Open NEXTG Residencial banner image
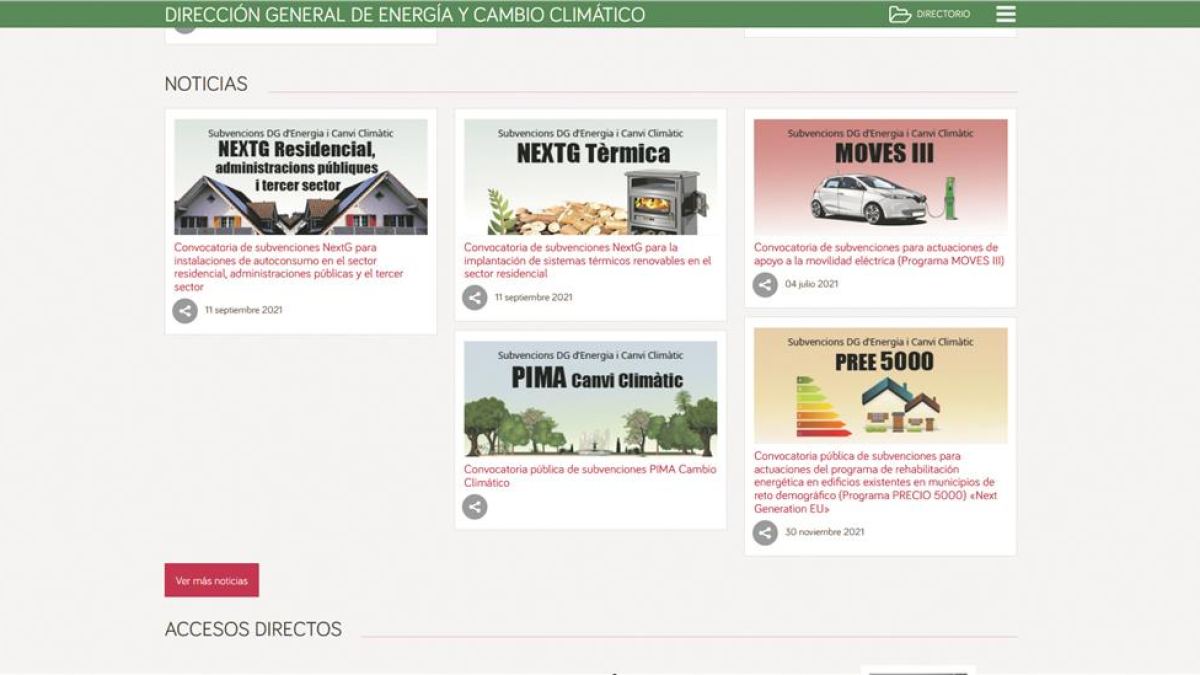Screen dimensions: 1200x675 (301, 177)
